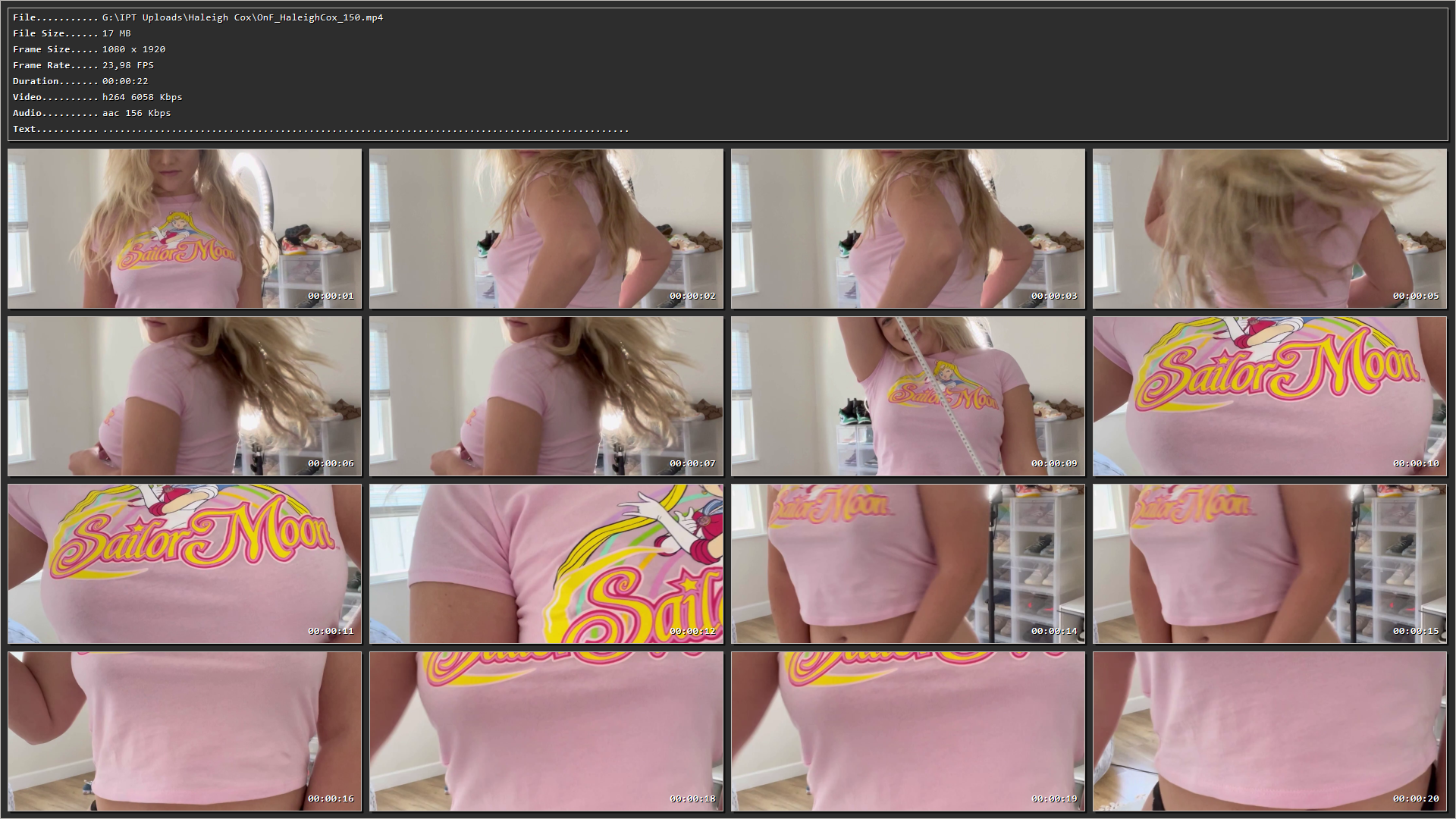Click the video codec text h264 6058 Kbps

pyautogui.click(x=143, y=97)
